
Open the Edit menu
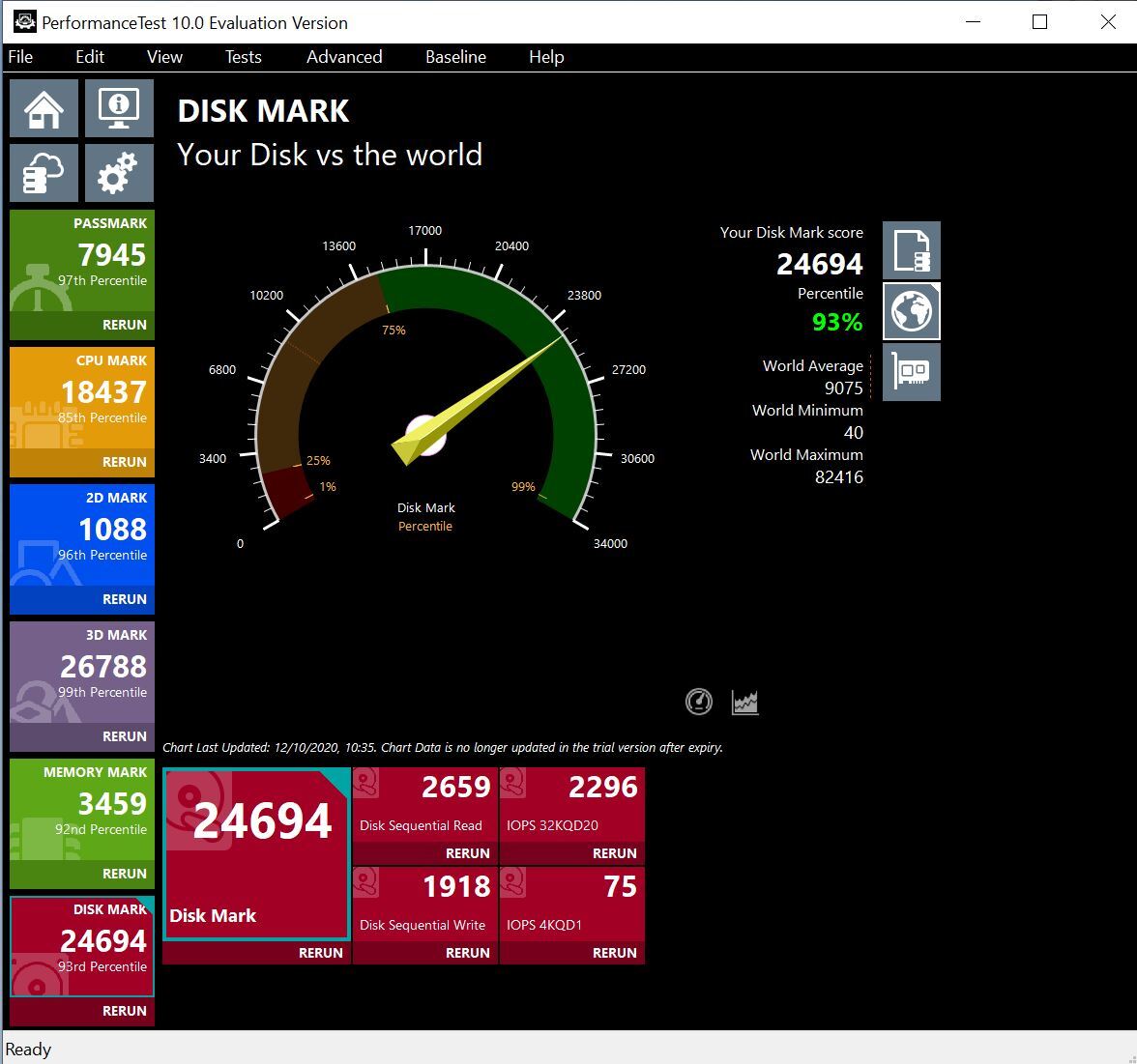coord(90,56)
